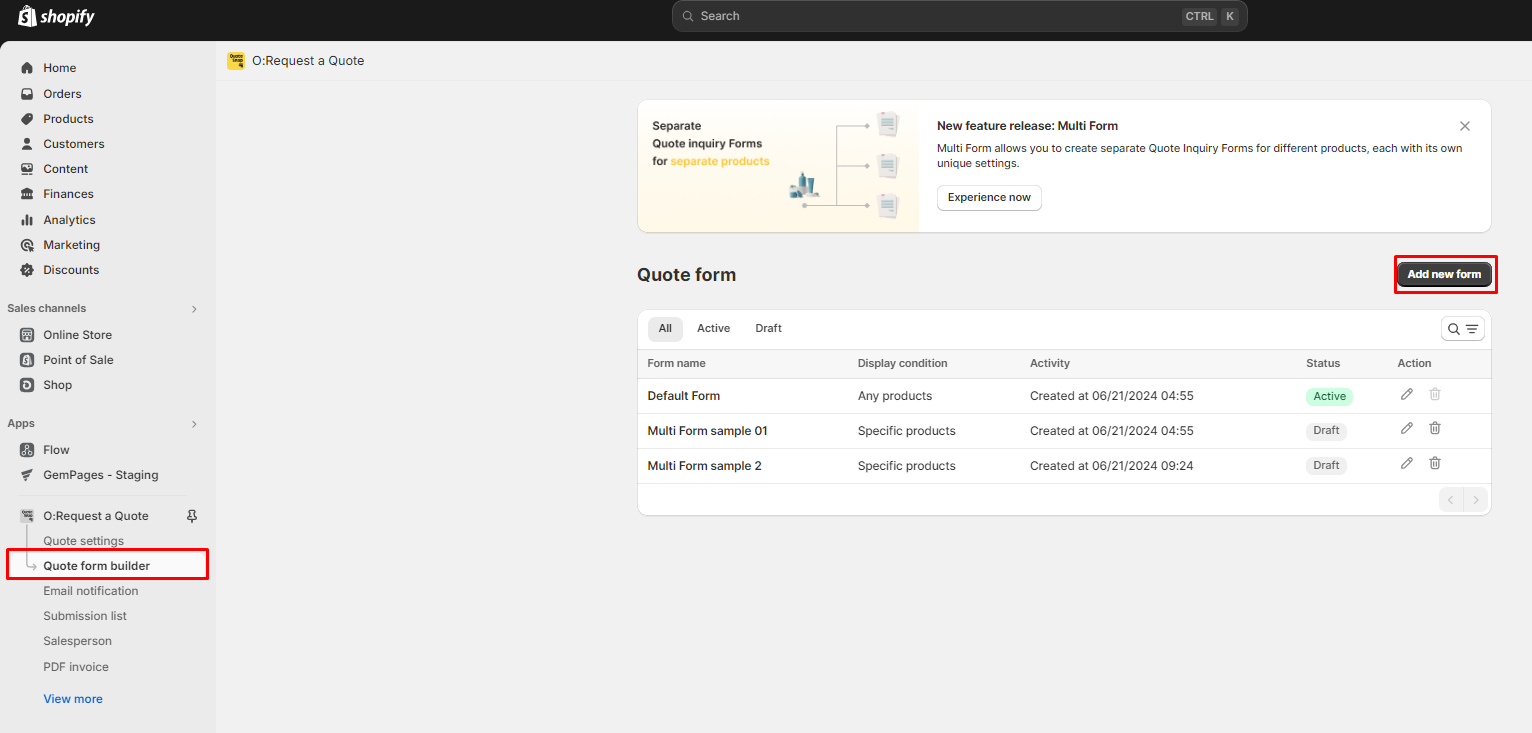The height and width of the screenshot is (733, 1532).
Task: Click the filter icon next to table search
Action: click(1470, 328)
